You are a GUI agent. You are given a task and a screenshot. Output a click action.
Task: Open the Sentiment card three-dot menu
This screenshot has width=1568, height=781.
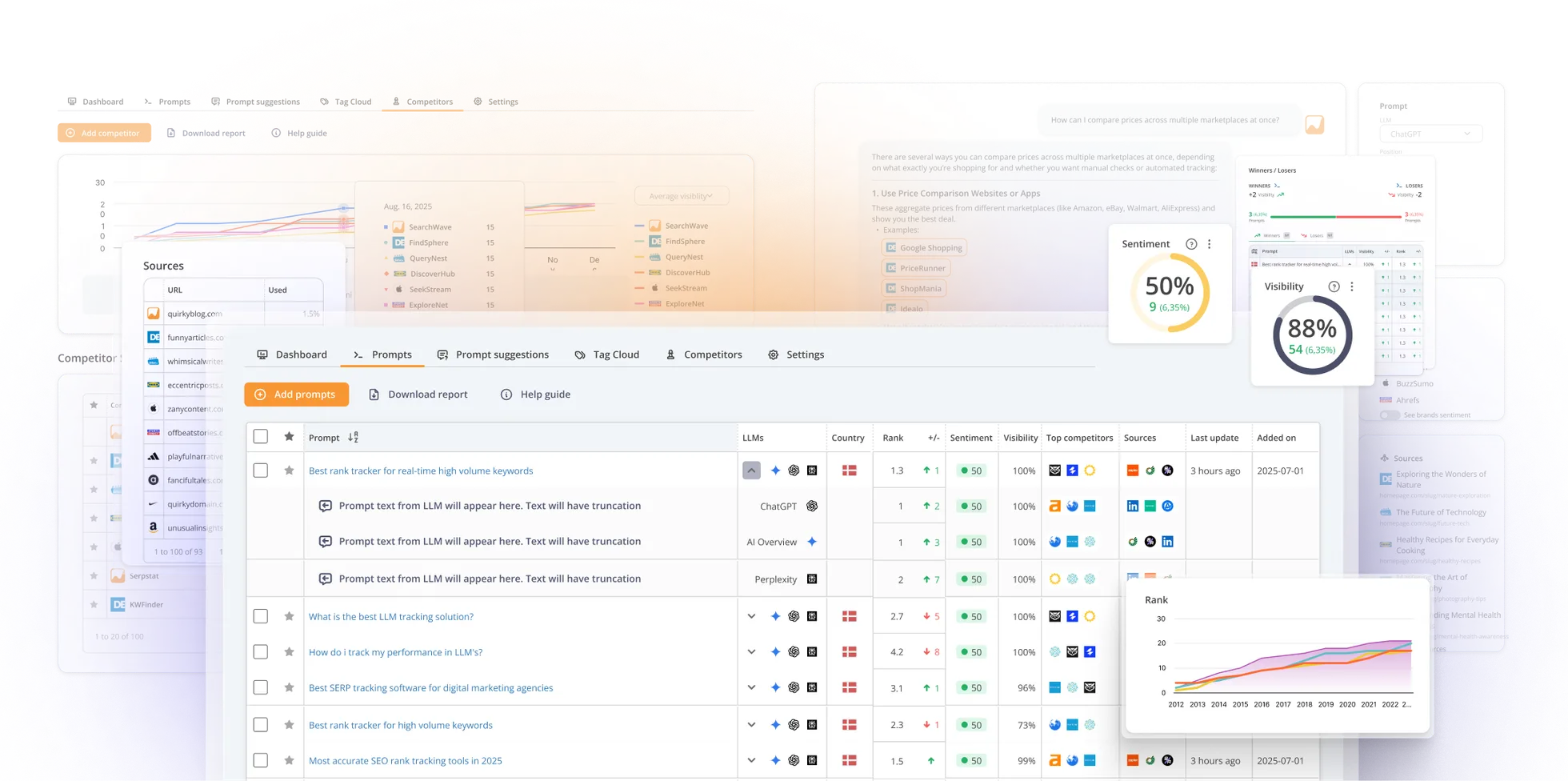pos(1209,244)
